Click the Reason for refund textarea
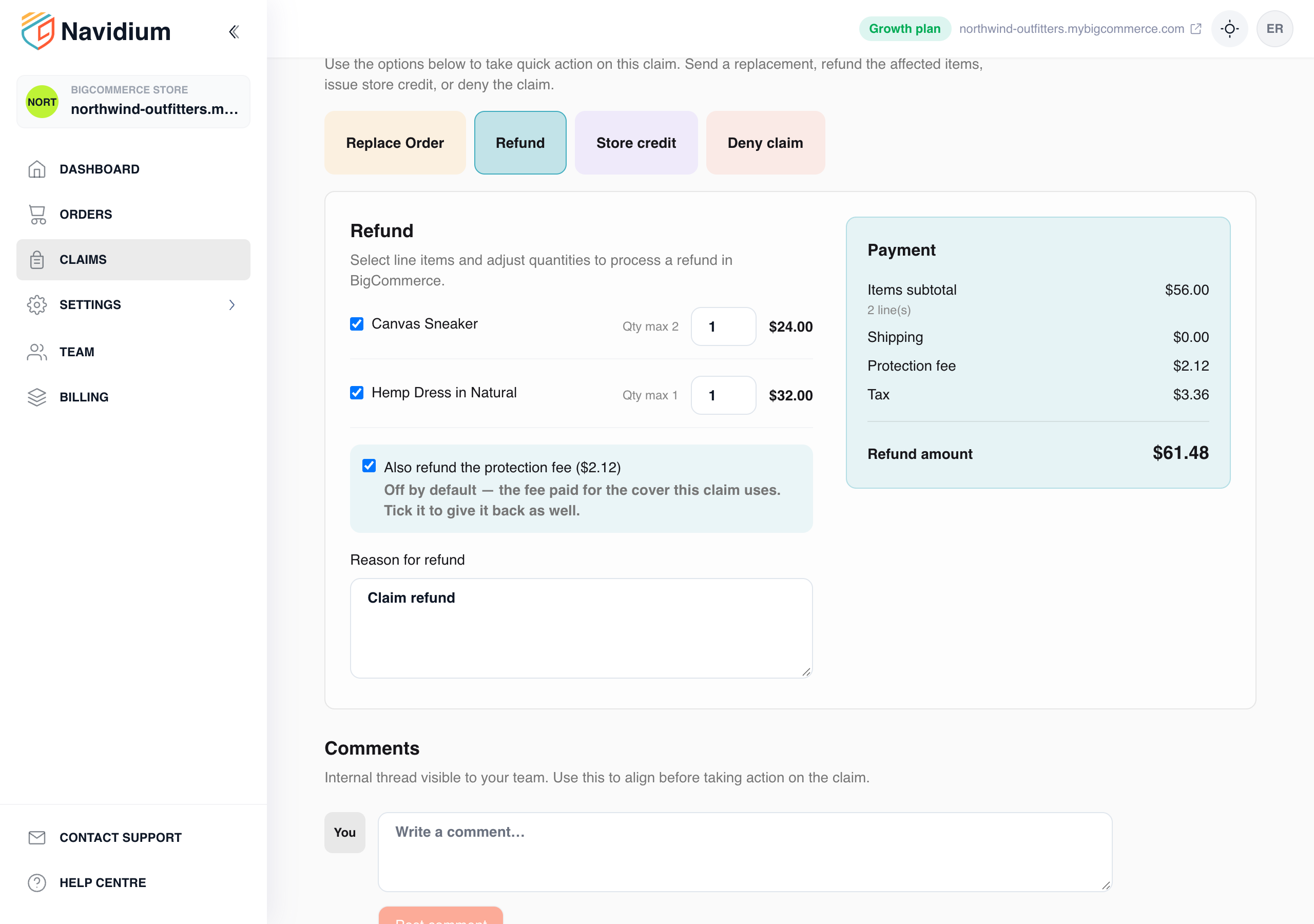Screen dimensions: 1314x924 tap(581, 628)
